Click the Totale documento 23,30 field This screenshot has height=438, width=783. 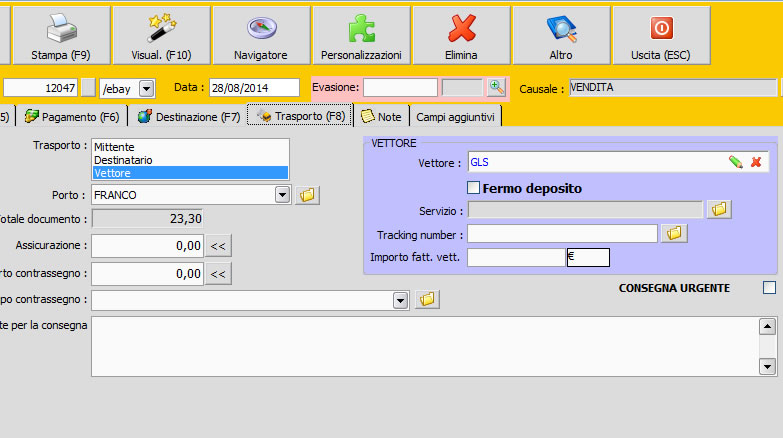(147, 219)
